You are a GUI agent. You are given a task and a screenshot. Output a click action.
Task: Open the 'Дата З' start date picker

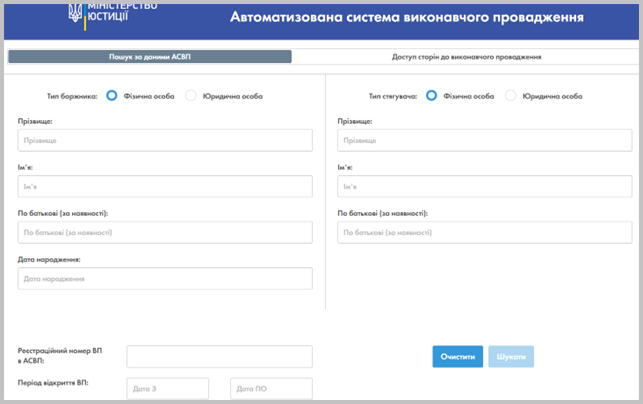tap(167, 388)
